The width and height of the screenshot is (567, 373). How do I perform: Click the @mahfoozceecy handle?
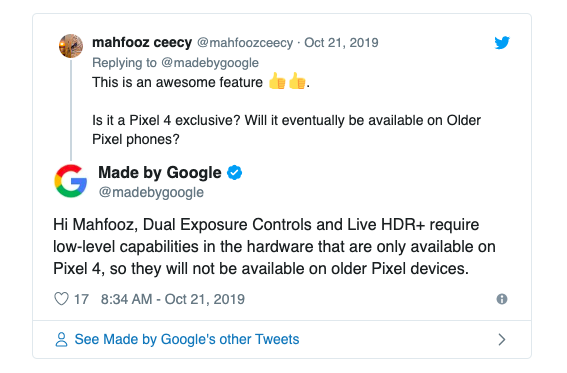tap(245, 43)
